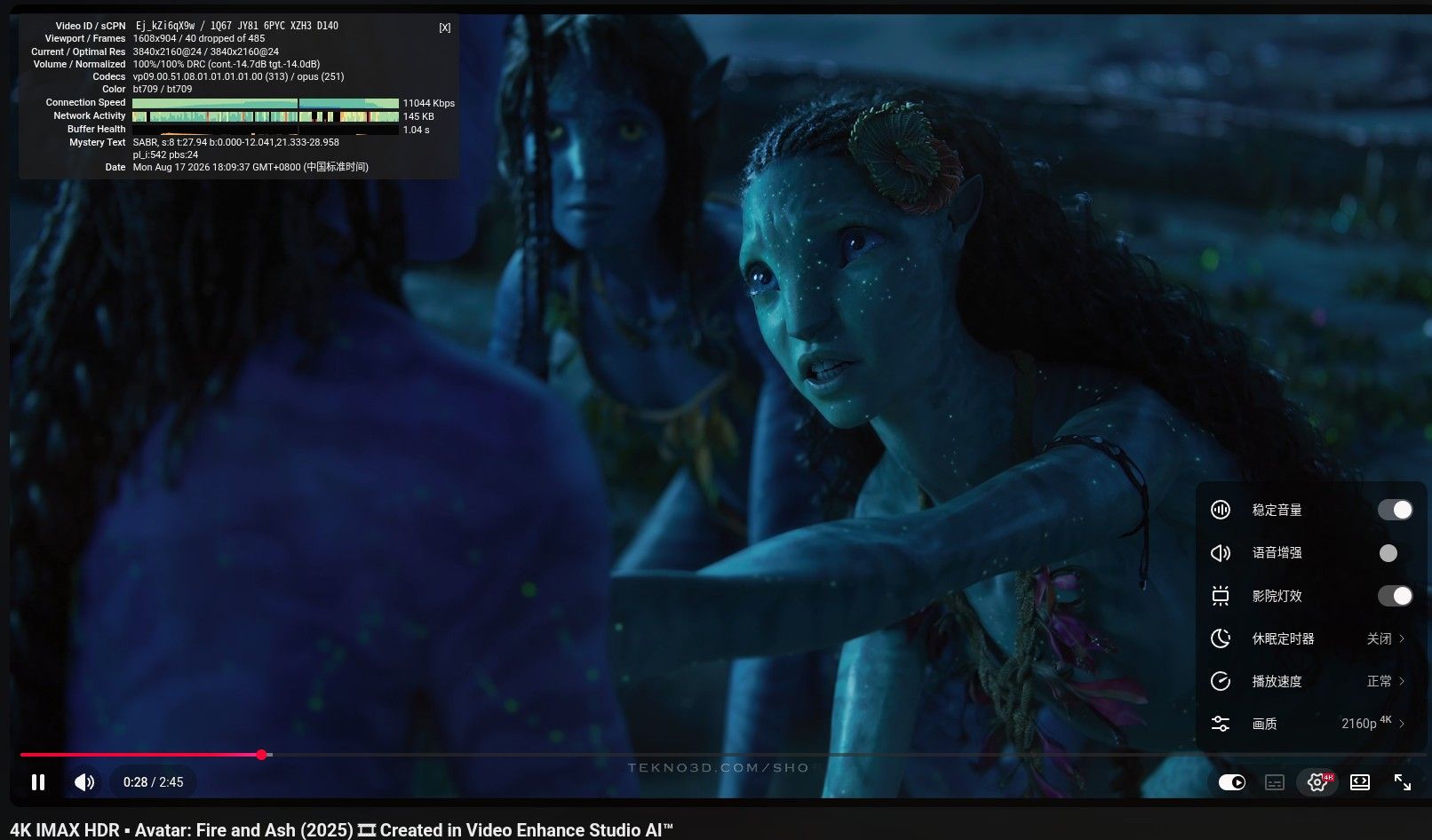This screenshot has width=1432, height=840.
Task: Turn on subtitles with captions icon
Action: click(x=1275, y=782)
